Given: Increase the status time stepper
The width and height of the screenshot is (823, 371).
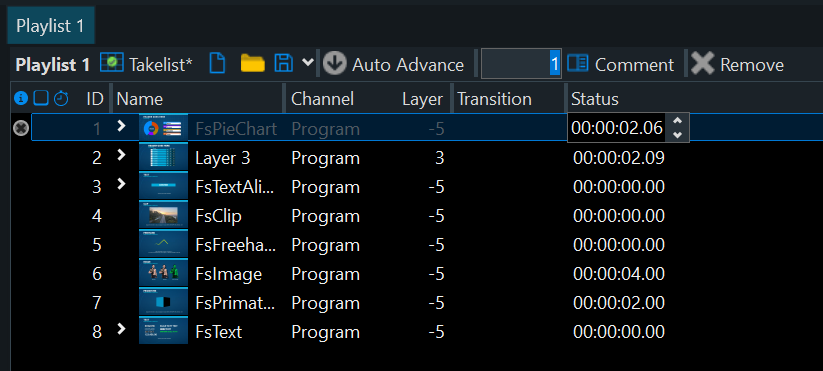Looking at the screenshot, I should [x=677, y=121].
